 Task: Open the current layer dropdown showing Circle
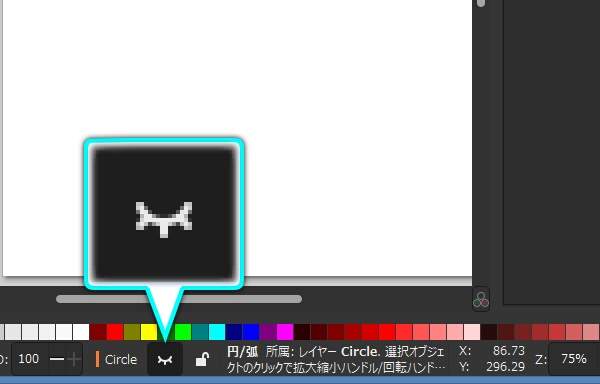[x=116, y=360]
